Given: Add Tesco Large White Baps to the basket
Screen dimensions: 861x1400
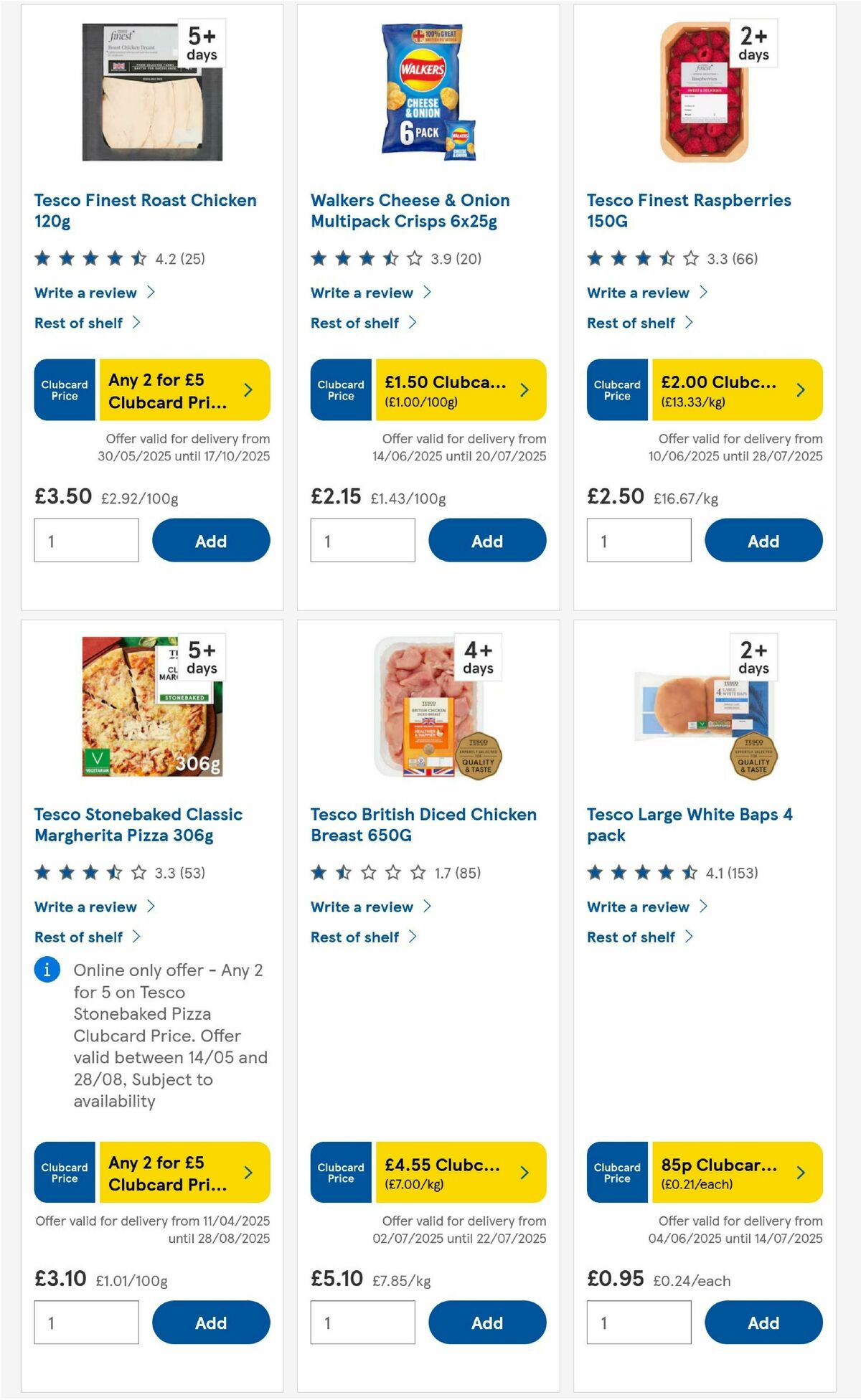Looking at the screenshot, I should tap(763, 1322).
